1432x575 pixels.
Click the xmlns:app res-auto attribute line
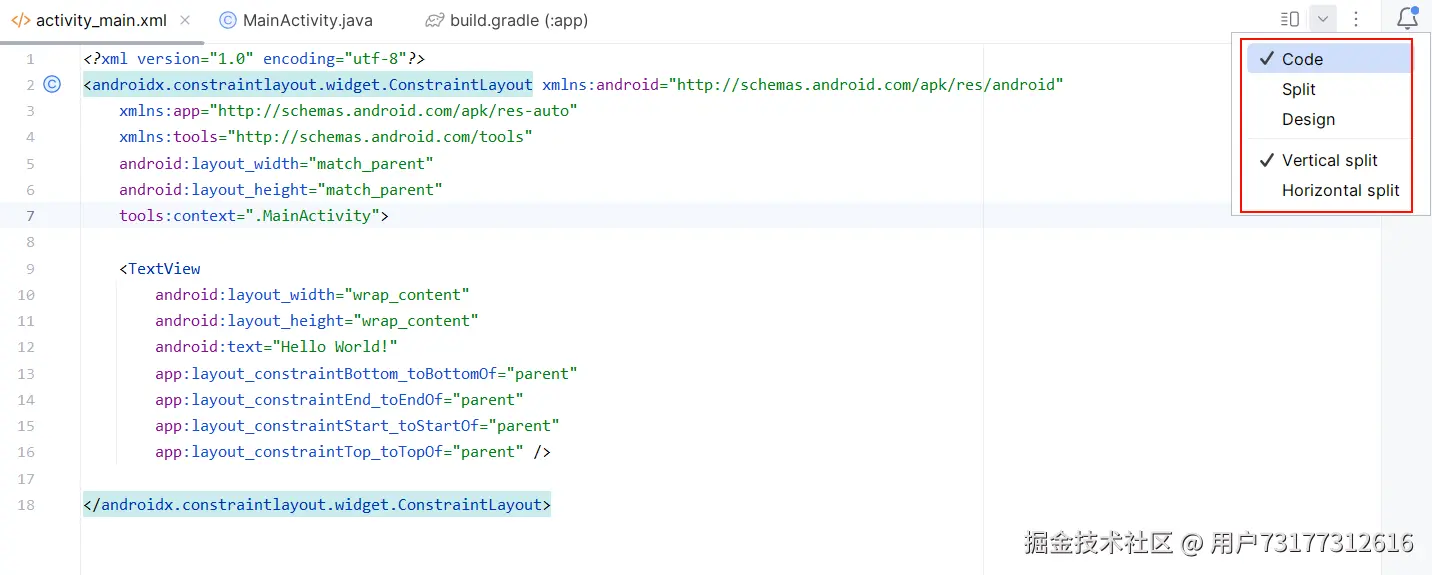pyautogui.click(x=348, y=111)
